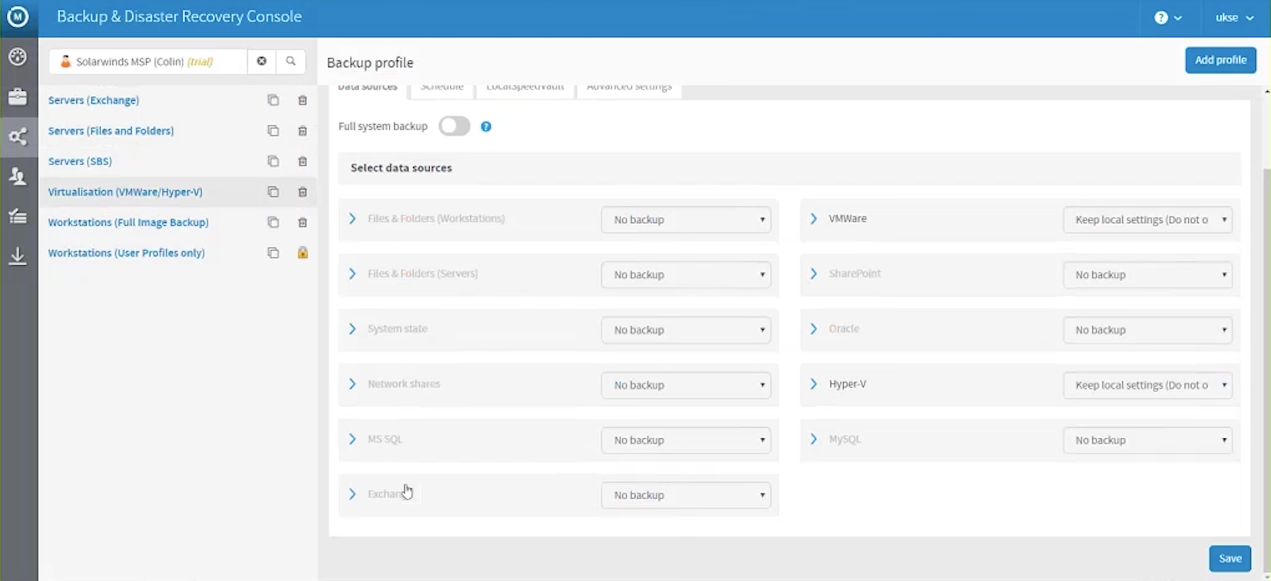This screenshot has height=581, width=1271.
Task: Open Files & Folders (Workstations) backup dropdown
Action: [686, 219]
